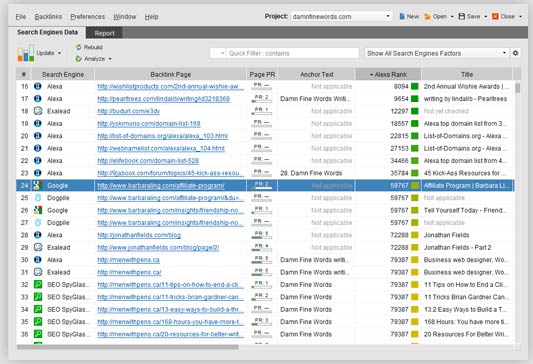This screenshot has height=364, width=533.
Task: Sort by the Title column header
Action: [x=467, y=74]
